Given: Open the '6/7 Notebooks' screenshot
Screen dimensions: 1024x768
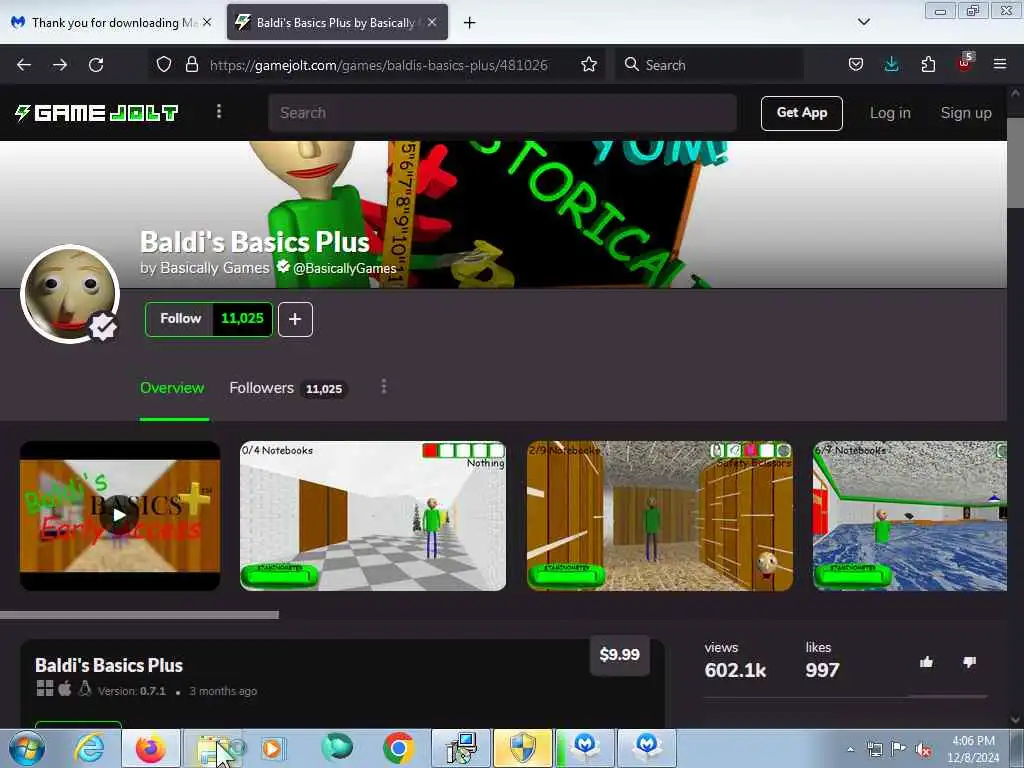Looking at the screenshot, I should [x=910, y=516].
